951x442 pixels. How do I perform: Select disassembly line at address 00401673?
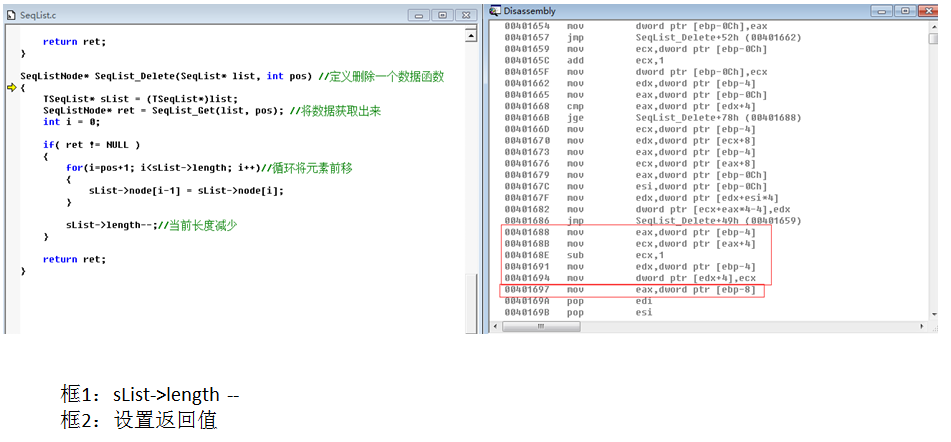tap(630, 152)
